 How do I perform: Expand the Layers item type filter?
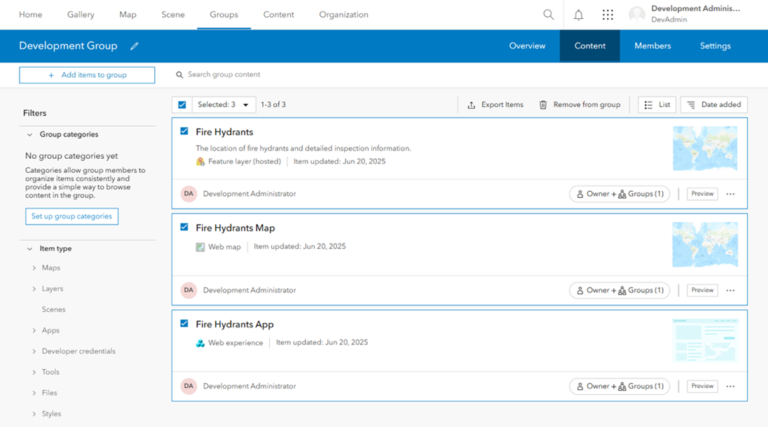click(34, 289)
